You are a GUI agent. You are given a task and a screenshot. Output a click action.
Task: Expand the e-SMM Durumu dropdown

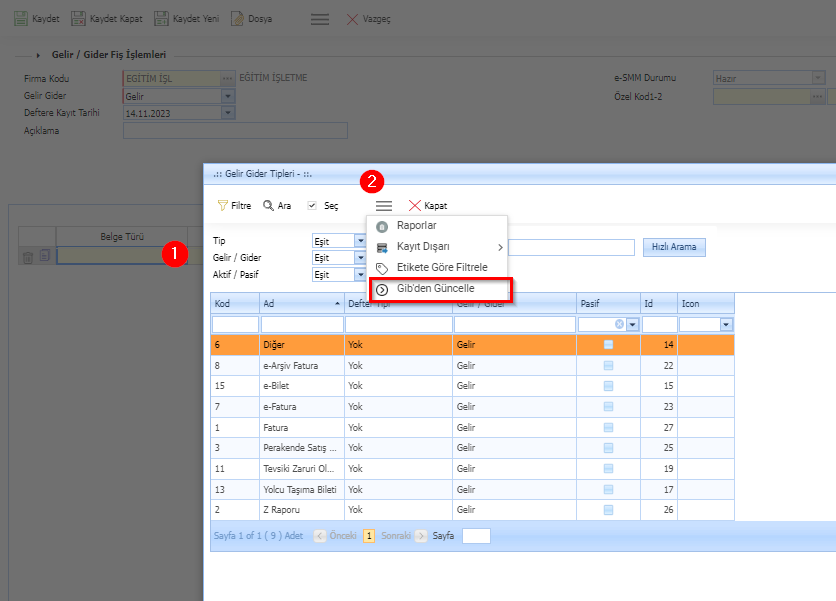point(818,78)
